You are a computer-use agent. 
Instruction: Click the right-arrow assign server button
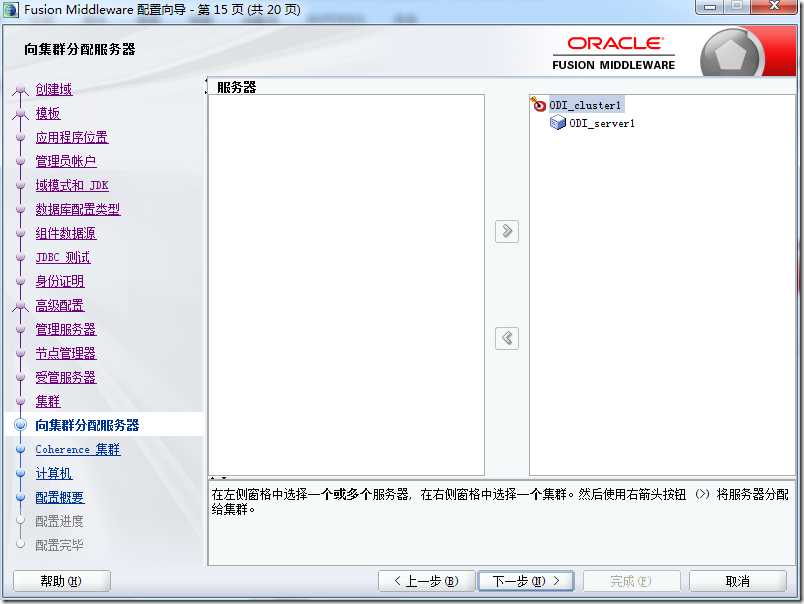click(x=507, y=231)
